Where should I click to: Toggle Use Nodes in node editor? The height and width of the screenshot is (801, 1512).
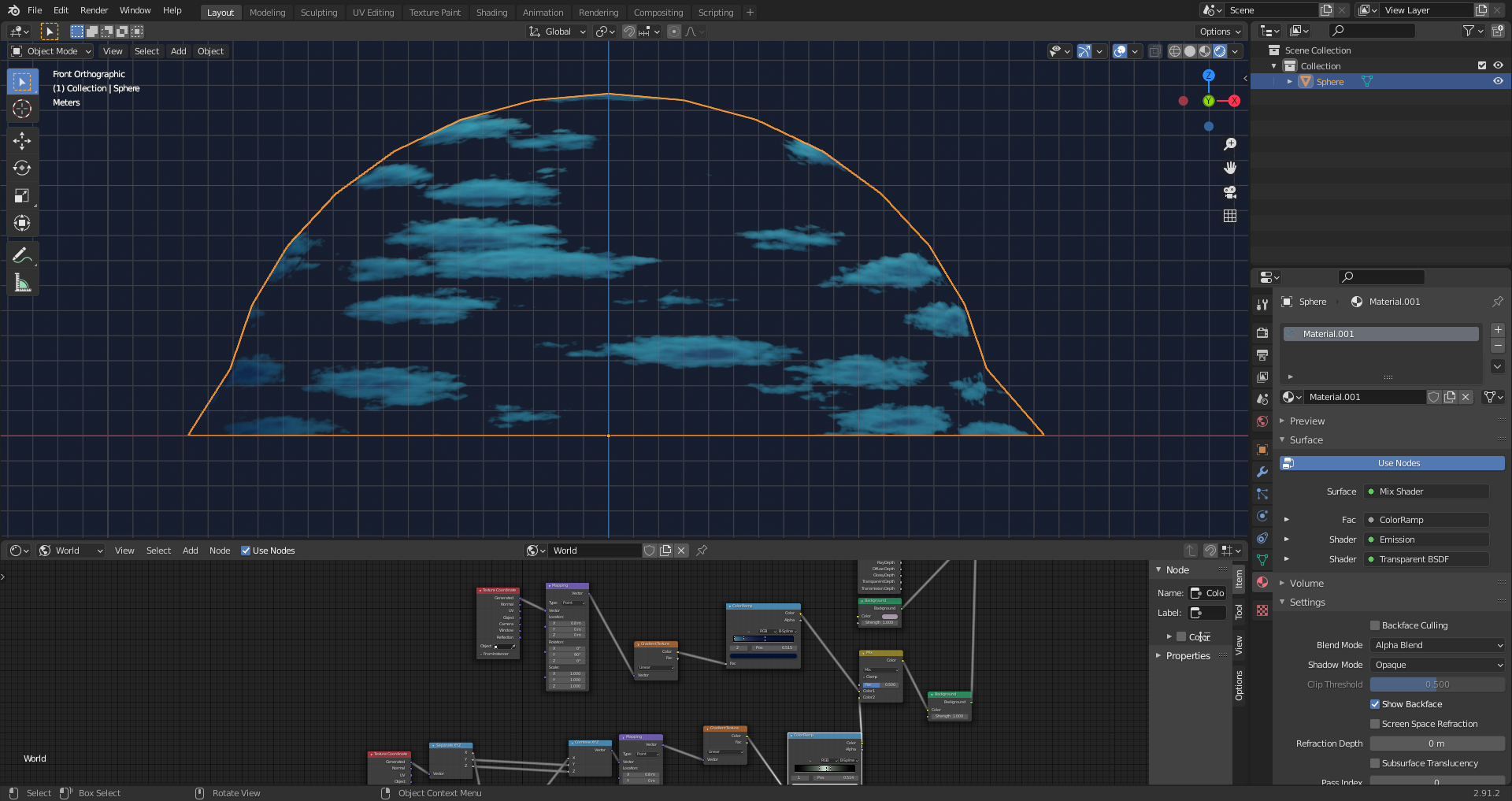(x=246, y=551)
